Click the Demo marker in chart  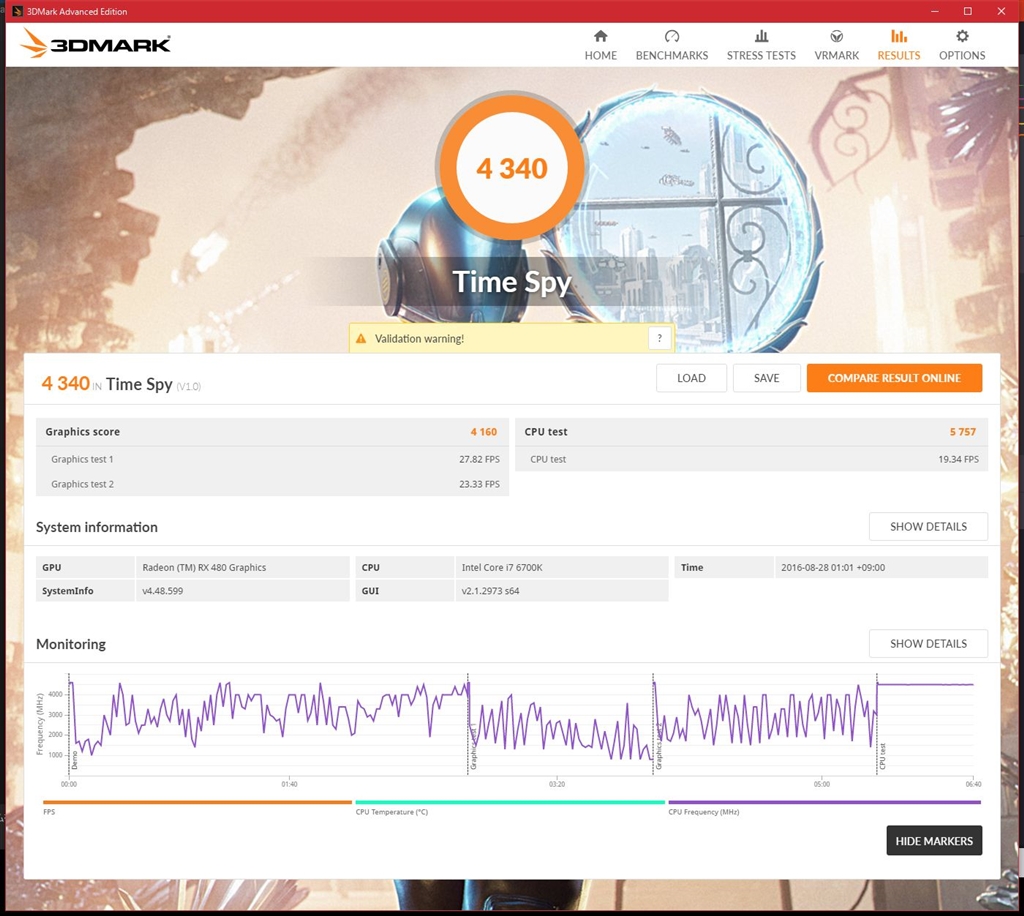pyautogui.click(x=74, y=760)
